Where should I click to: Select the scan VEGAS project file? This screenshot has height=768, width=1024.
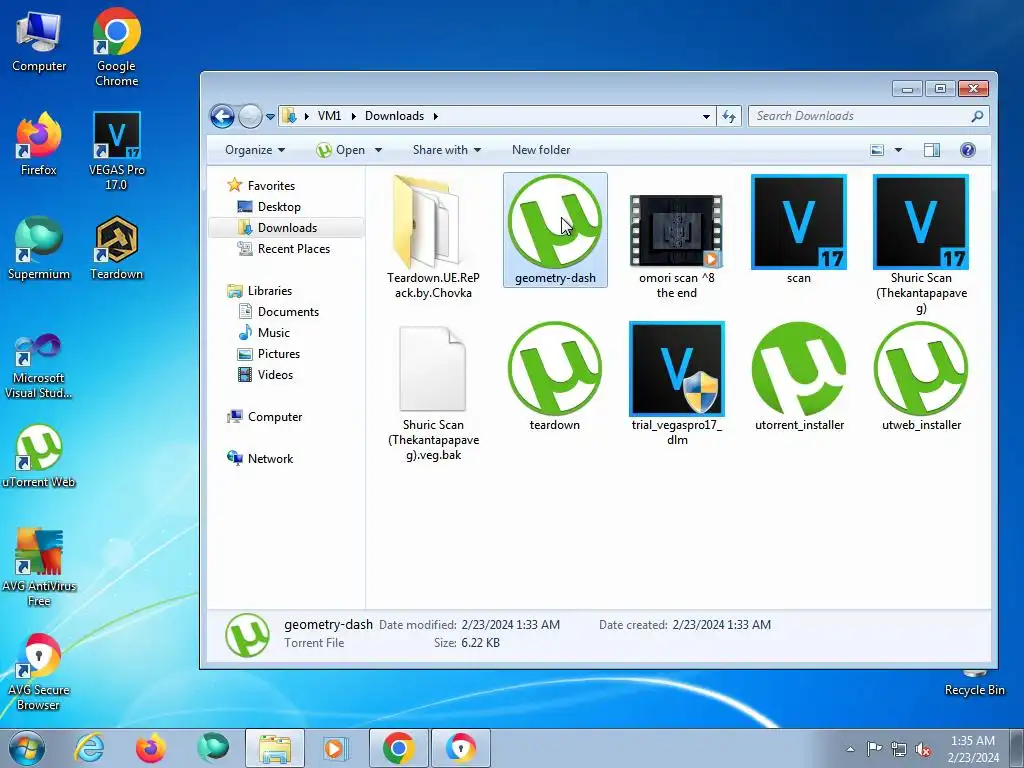coord(799,229)
